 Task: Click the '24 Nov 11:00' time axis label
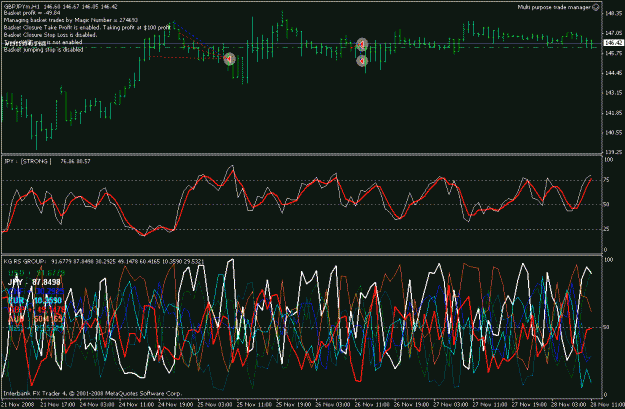[x=136, y=405]
